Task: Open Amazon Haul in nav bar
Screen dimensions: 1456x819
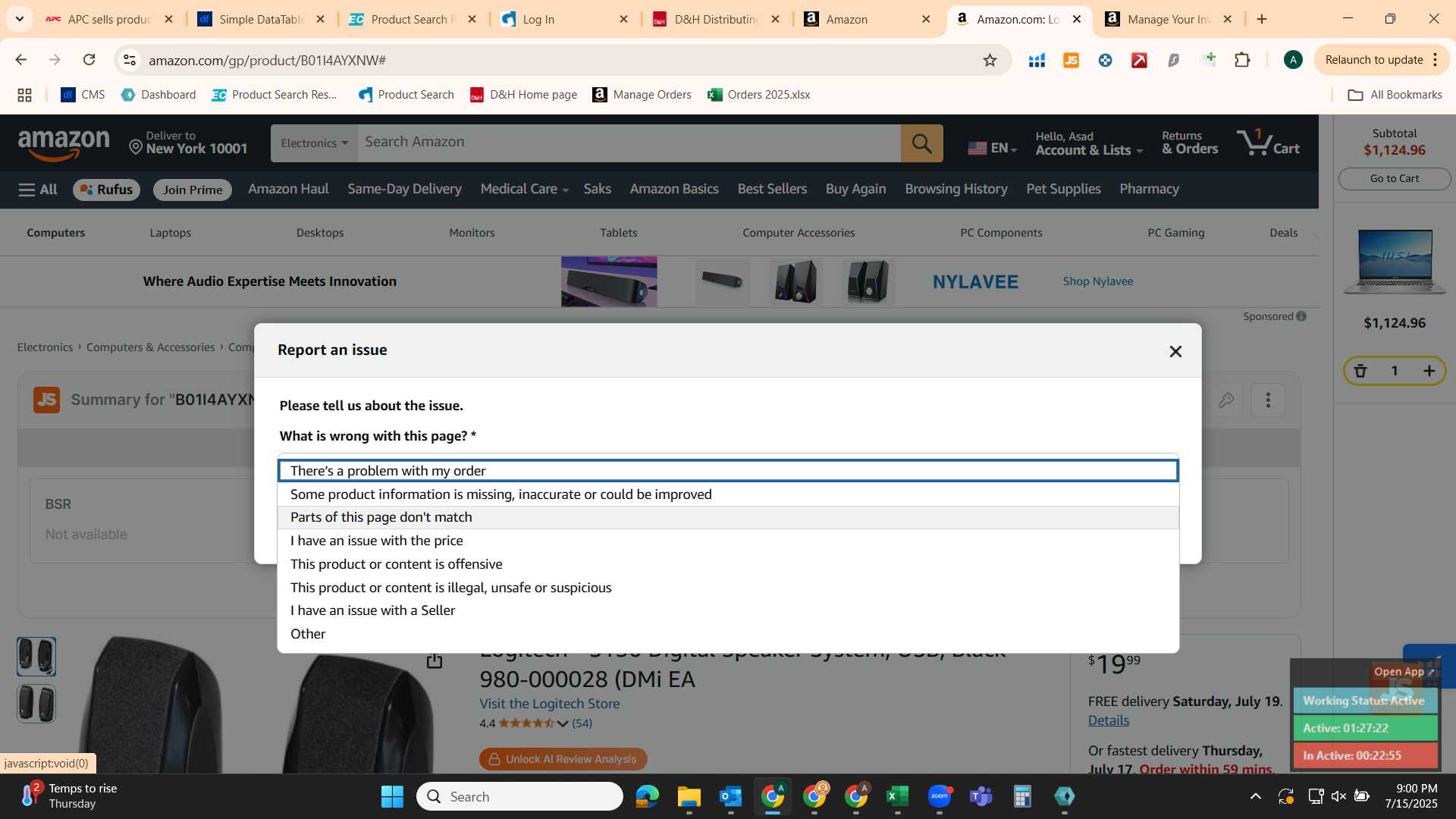Action: click(288, 189)
